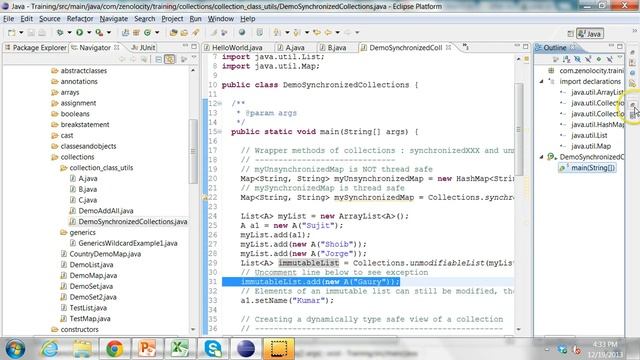This screenshot has height=360, width=640.
Task: Open DemoAddAll.java in Navigator
Action: click(x=106, y=211)
